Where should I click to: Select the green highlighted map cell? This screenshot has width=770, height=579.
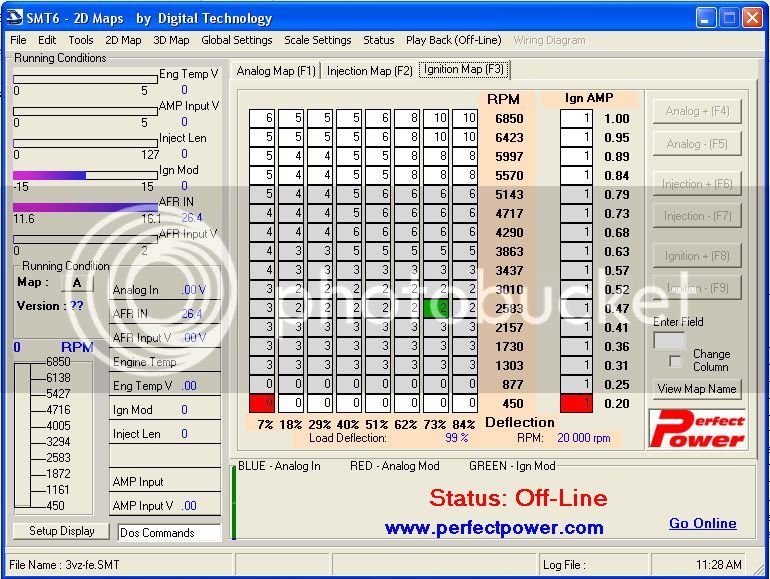[435, 308]
